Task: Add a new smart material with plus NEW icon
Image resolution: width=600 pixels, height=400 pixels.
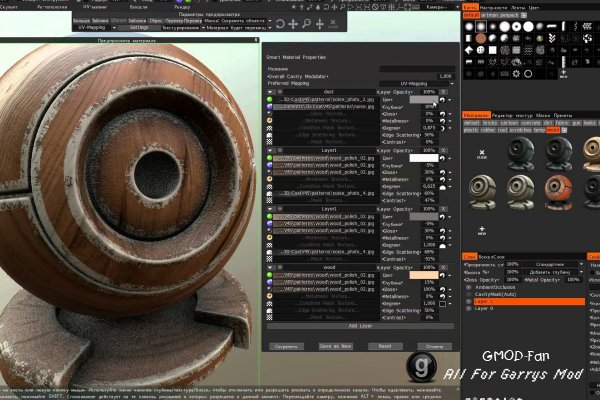Action: tap(482, 230)
